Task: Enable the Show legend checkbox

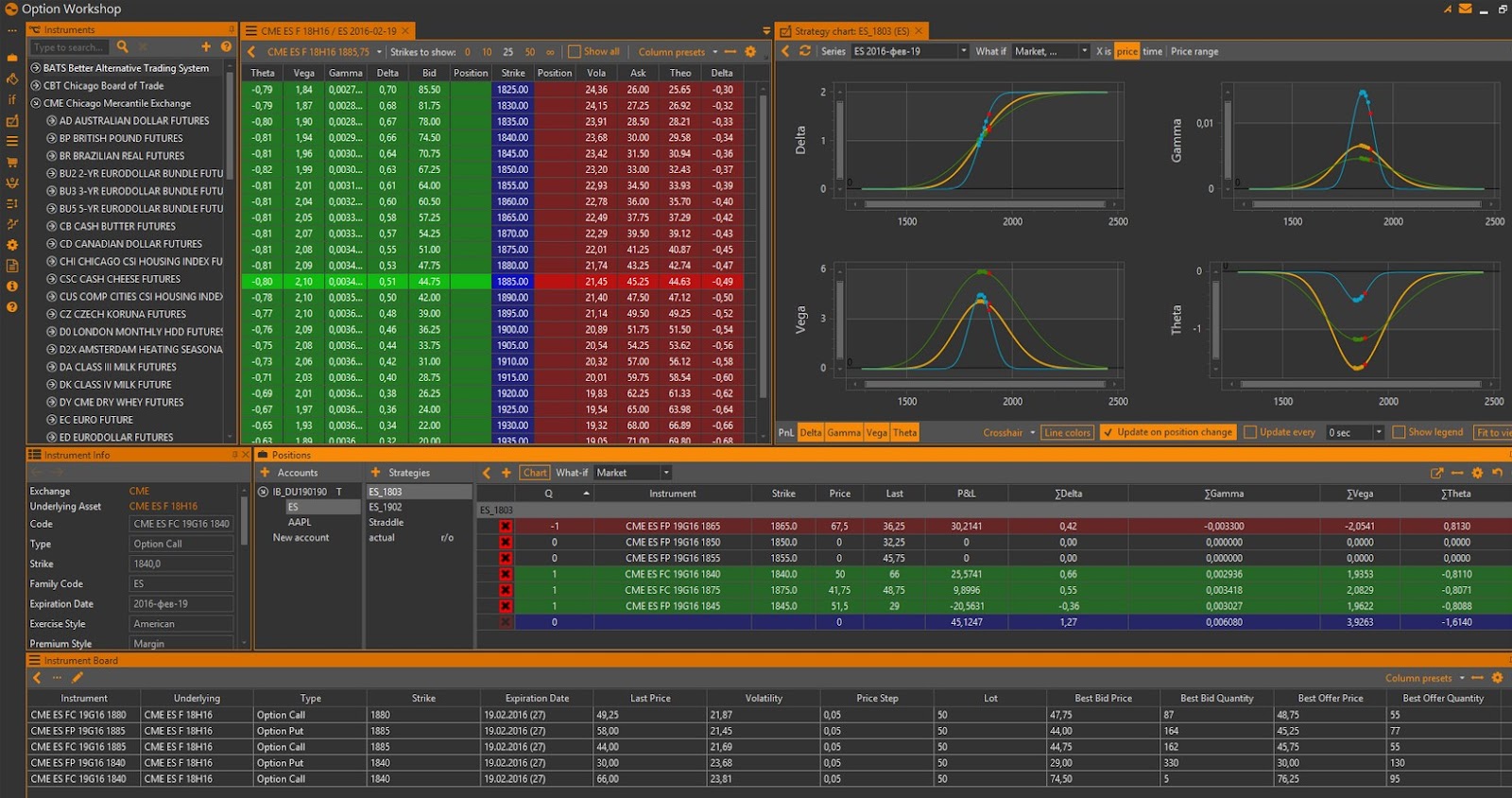Action: tap(1400, 432)
